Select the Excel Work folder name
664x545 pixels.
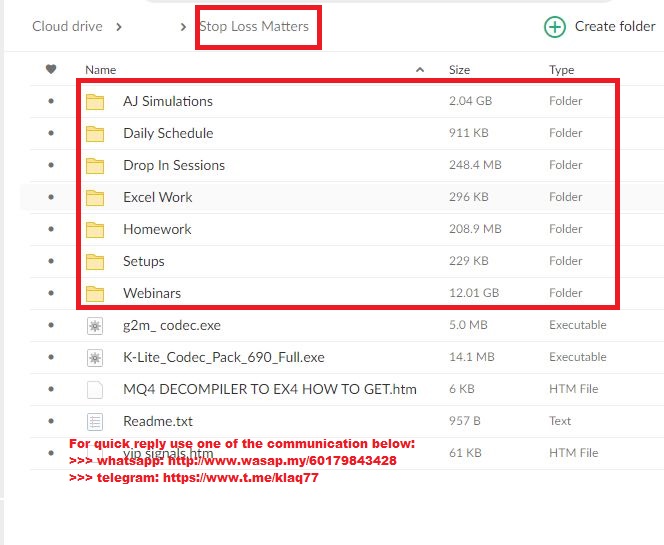click(x=158, y=197)
